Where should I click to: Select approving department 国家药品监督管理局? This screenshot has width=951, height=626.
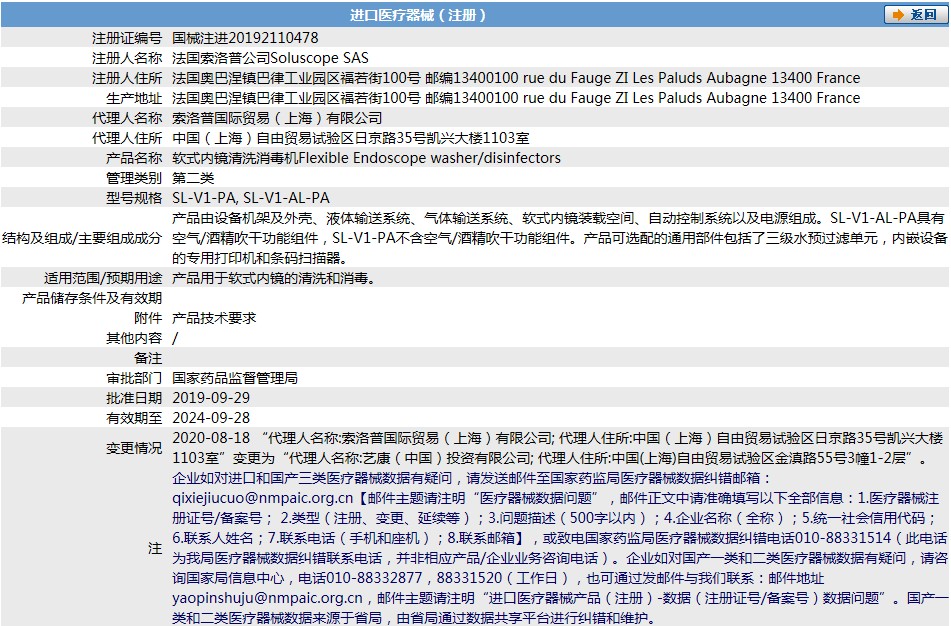(x=235, y=378)
